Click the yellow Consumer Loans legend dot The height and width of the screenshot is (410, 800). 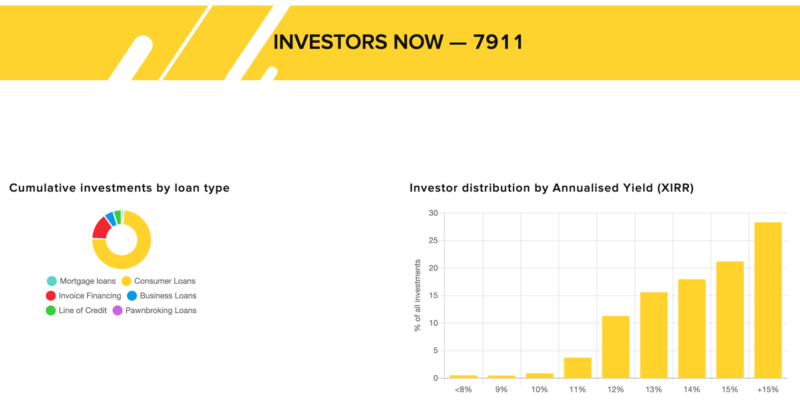pos(127,281)
